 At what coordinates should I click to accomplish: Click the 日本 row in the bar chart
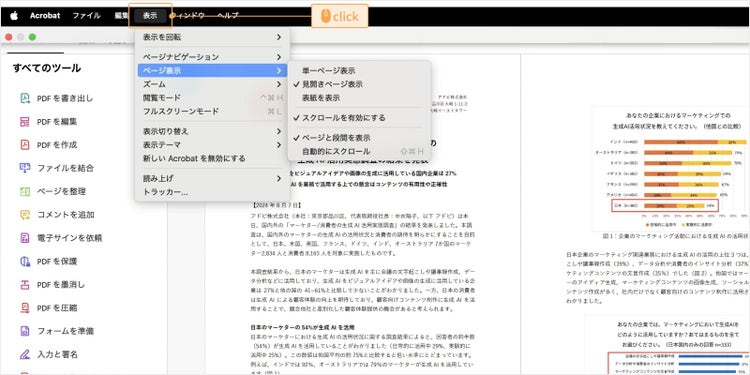point(665,206)
